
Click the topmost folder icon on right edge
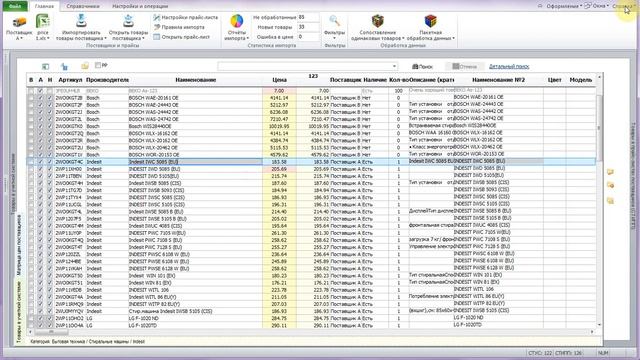pyautogui.click(x=610, y=172)
